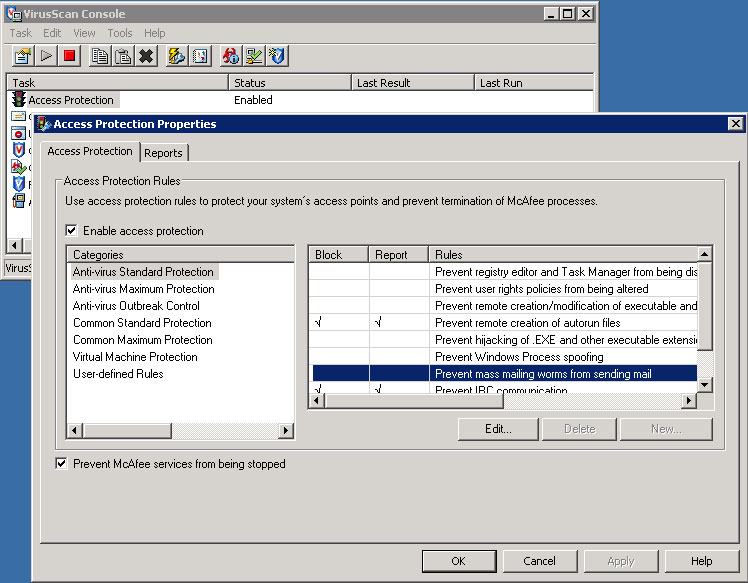Click rules list scroll left arrow
This screenshot has width=748, height=583.
click(x=316, y=401)
